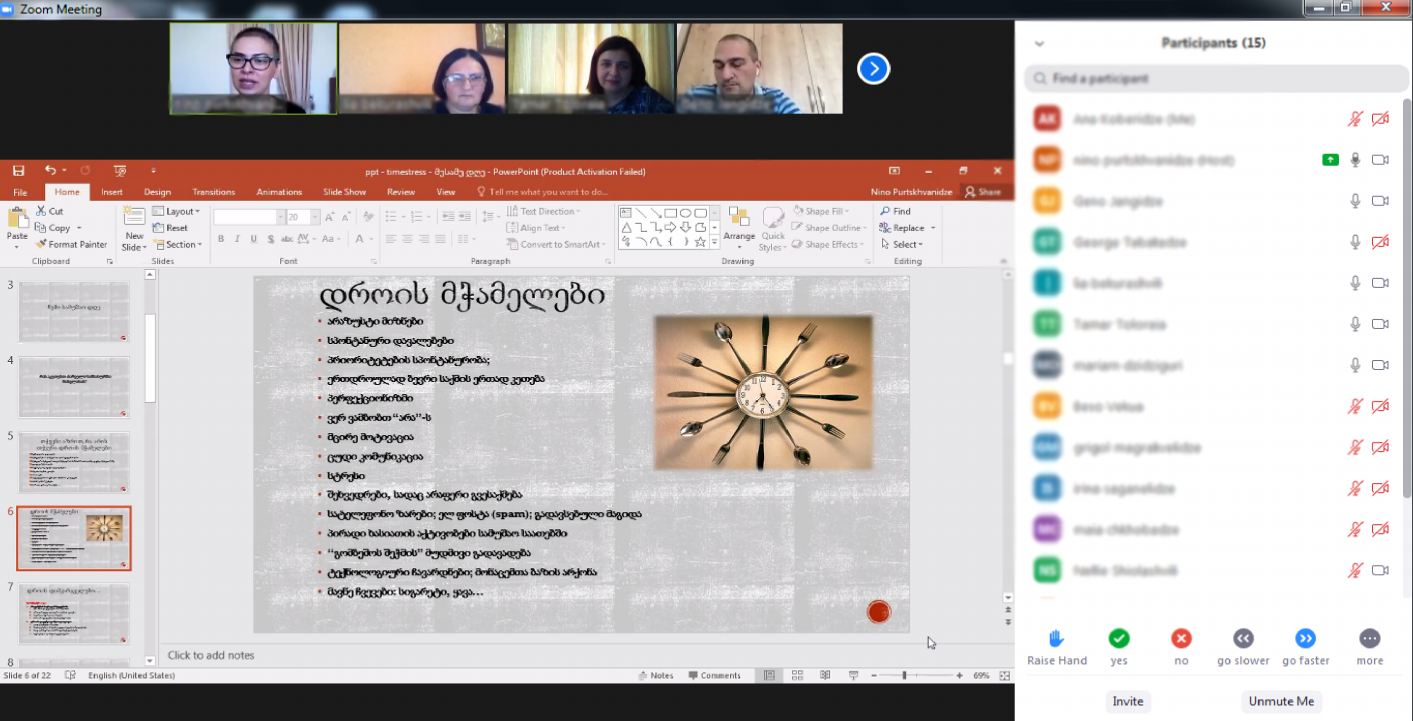Click the Center alignment icon
The height and width of the screenshot is (721, 1413).
click(x=408, y=239)
